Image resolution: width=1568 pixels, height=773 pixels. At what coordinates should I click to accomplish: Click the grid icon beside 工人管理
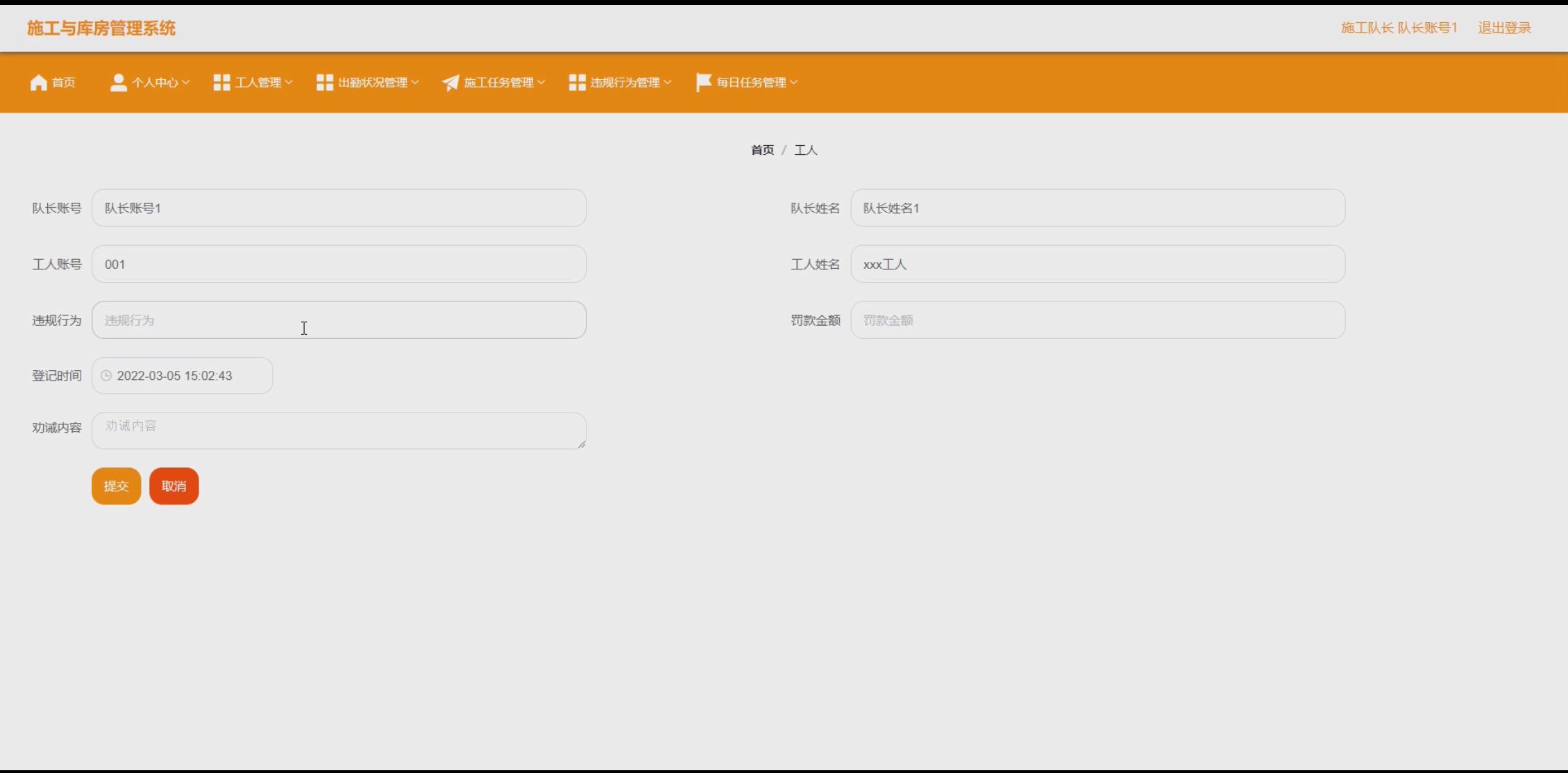point(221,83)
